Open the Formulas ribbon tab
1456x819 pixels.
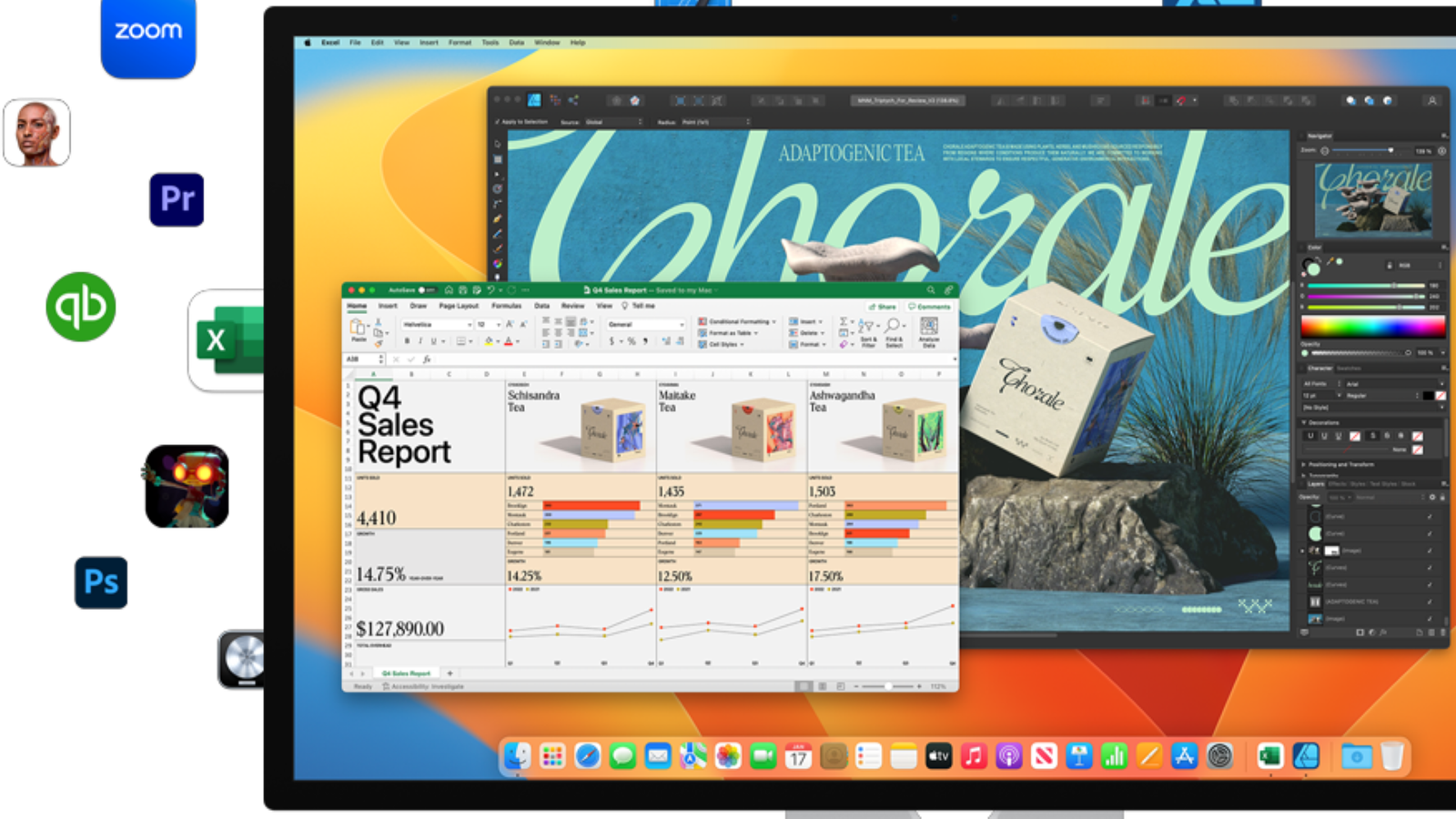(x=506, y=307)
